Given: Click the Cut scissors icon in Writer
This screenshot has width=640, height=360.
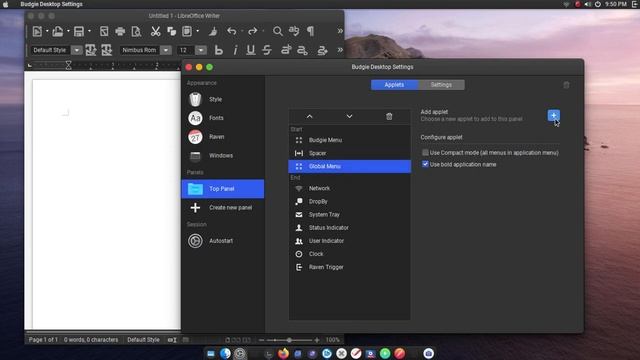Looking at the screenshot, I should (x=155, y=31).
